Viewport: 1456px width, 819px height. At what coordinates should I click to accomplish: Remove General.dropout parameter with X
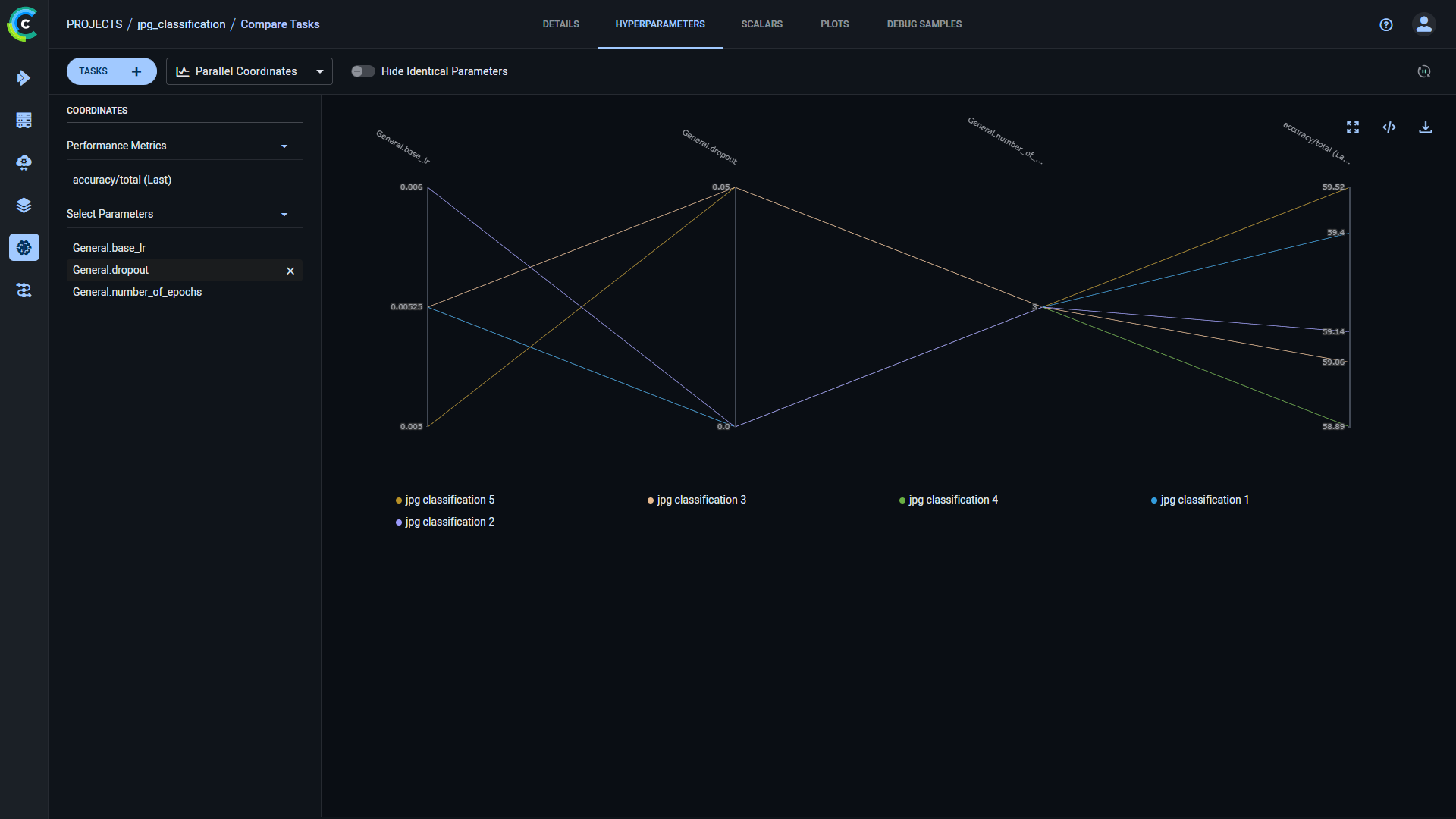290,271
